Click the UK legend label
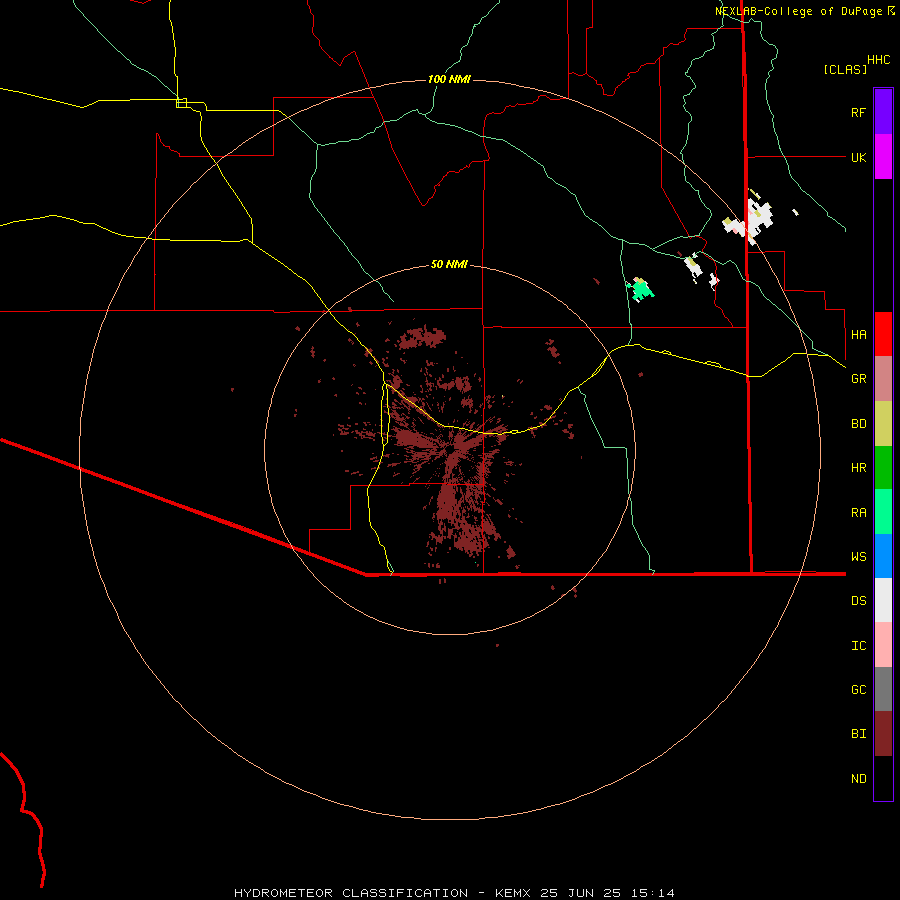The height and width of the screenshot is (900, 900). click(x=858, y=157)
